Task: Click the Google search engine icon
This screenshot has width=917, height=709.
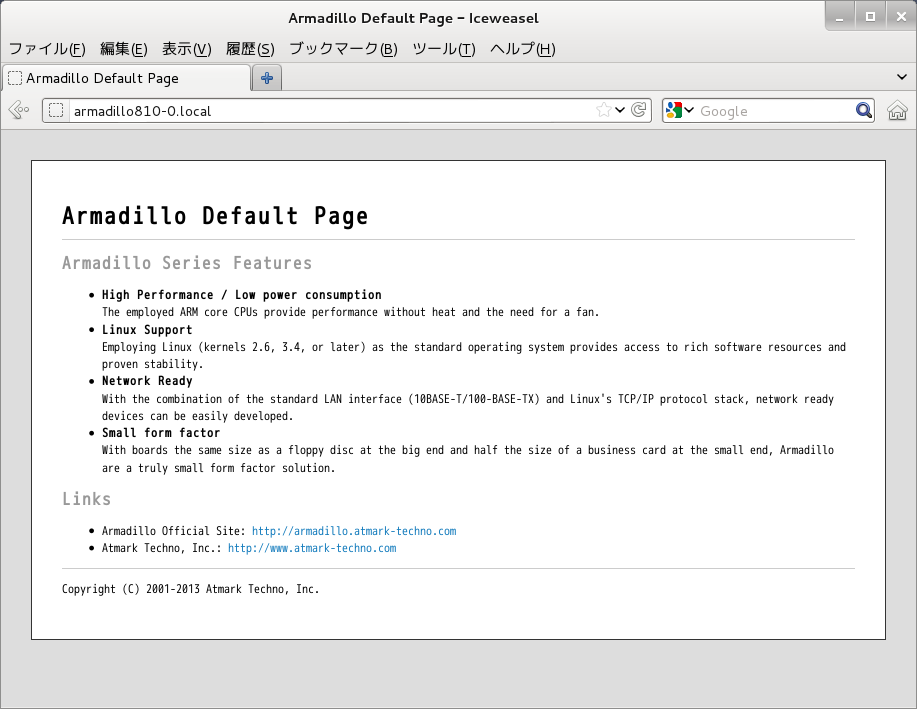Action: pyautogui.click(x=674, y=110)
